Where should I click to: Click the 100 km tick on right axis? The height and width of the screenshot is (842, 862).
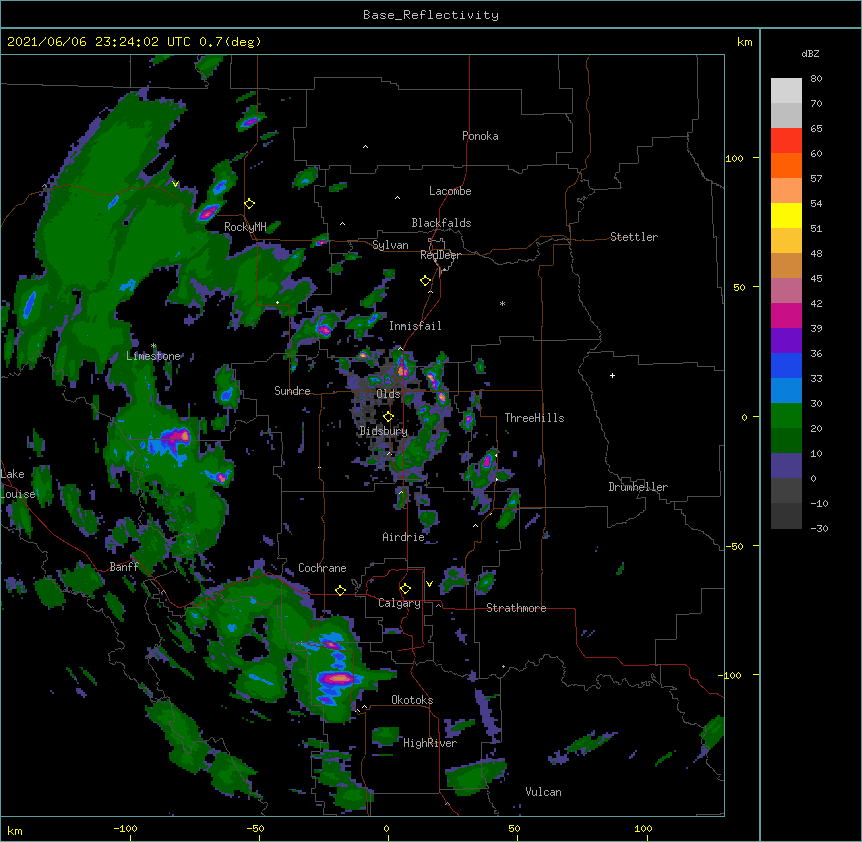pyautogui.click(x=734, y=158)
